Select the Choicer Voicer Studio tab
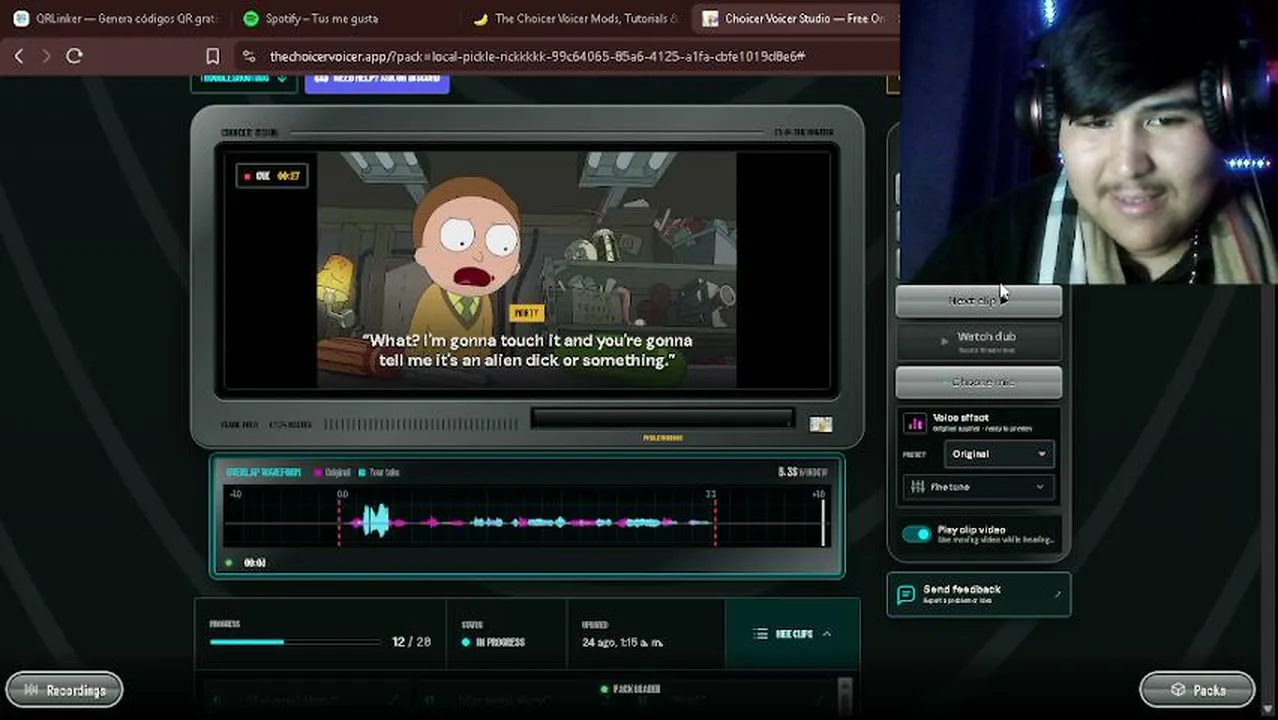The height and width of the screenshot is (720, 1278). [x=795, y=18]
